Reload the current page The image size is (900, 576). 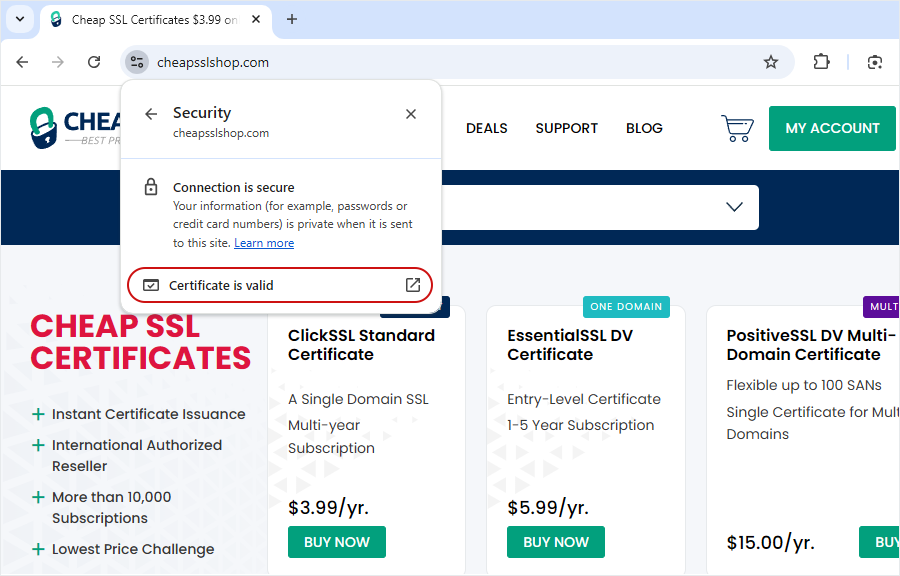[94, 62]
